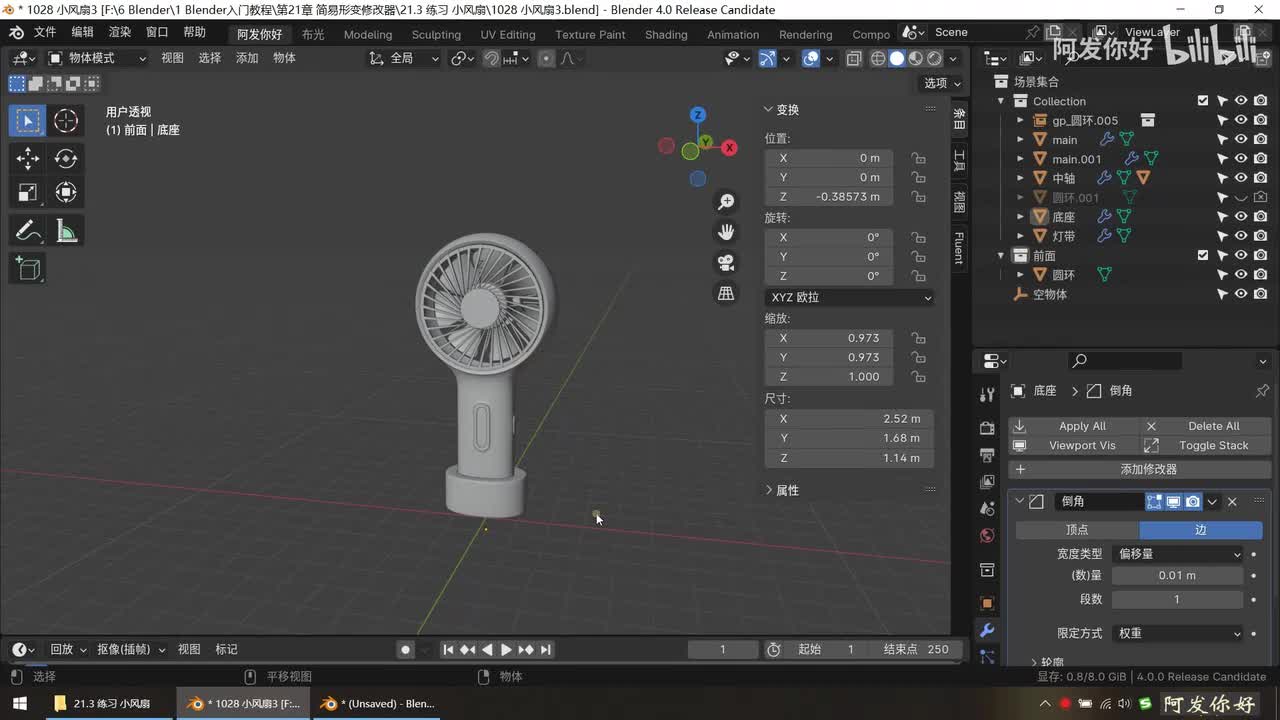The height and width of the screenshot is (720, 1280).
Task: Remove the 倒角 modifier with its X
Action: pyautogui.click(x=1232, y=502)
